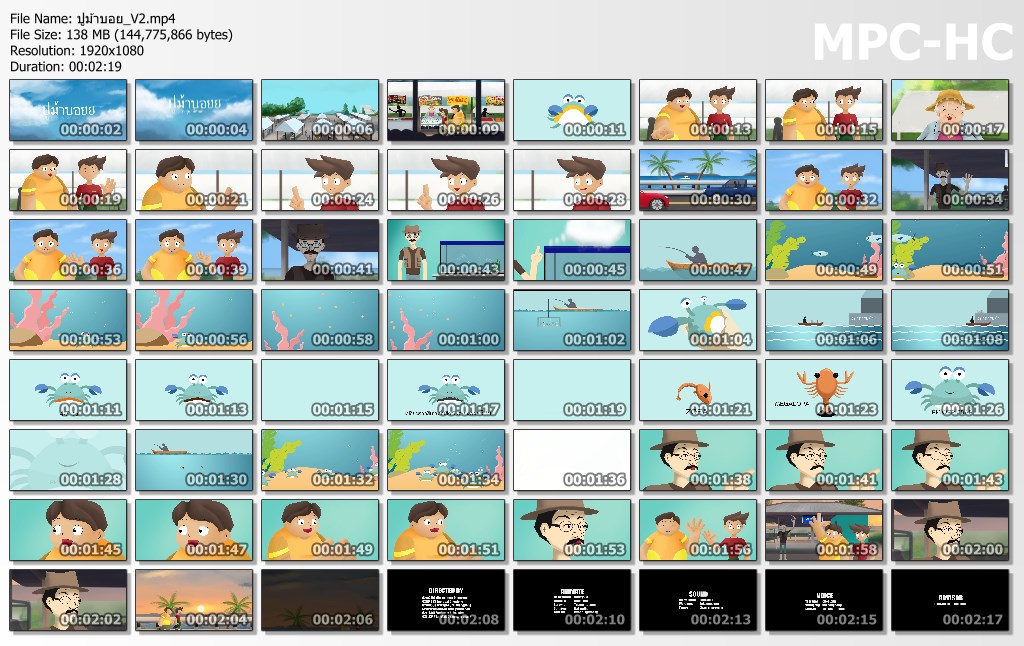Viewport: 1024px width, 646px height.
Task: Select the sunset beach frame at 00:02:04
Action: pos(194,601)
